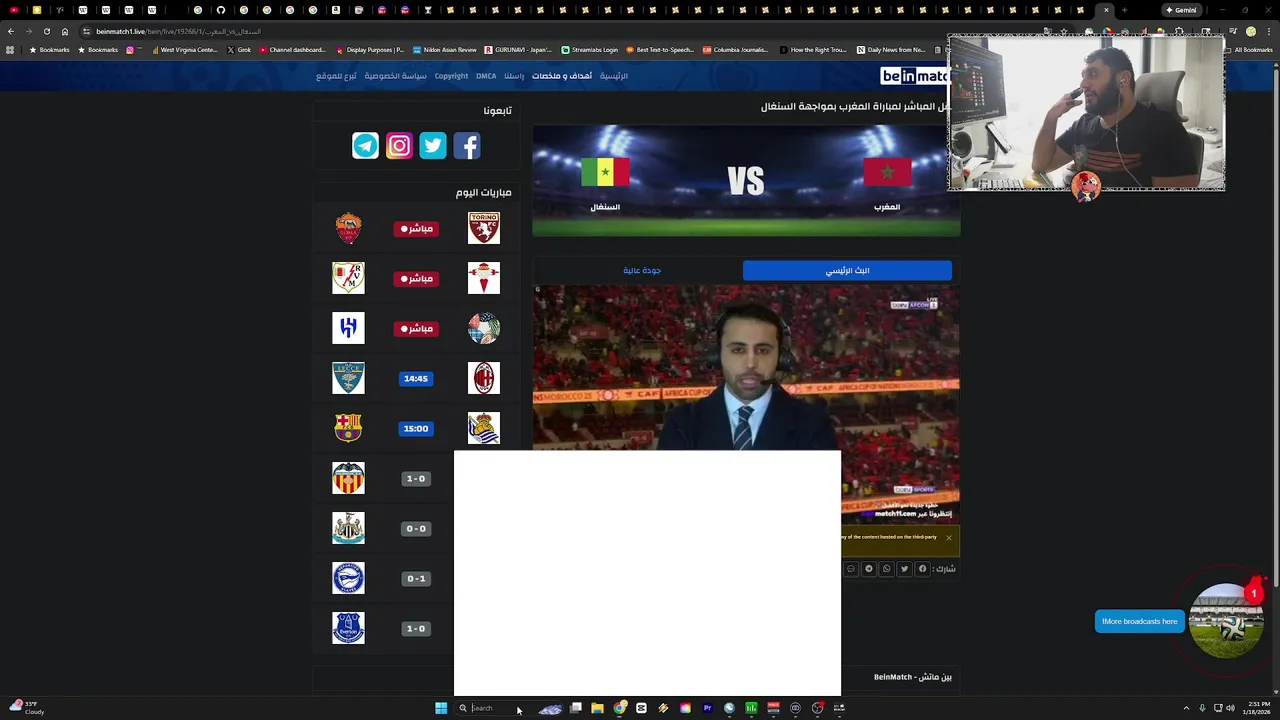Click the AS Roma team logo
The width and height of the screenshot is (1280, 720).
tap(348, 228)
